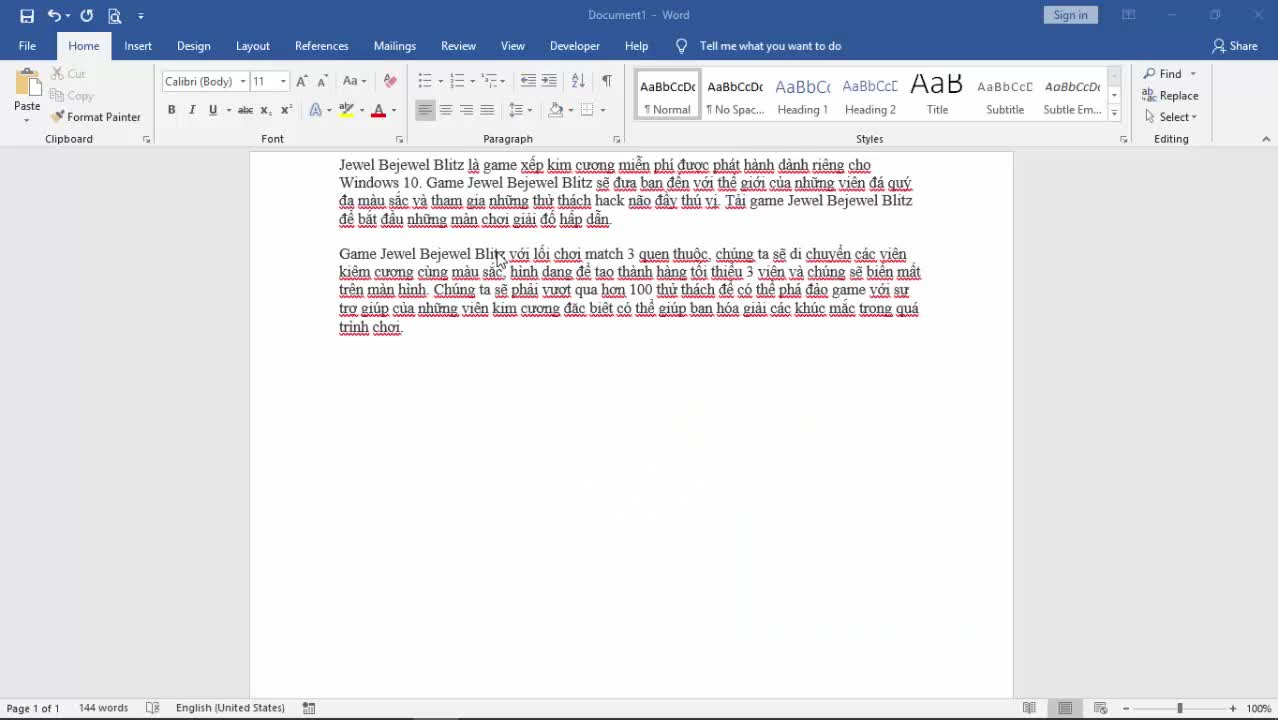Toggle Italic formatting
The image size is (1278, 720).
(192, 110)
